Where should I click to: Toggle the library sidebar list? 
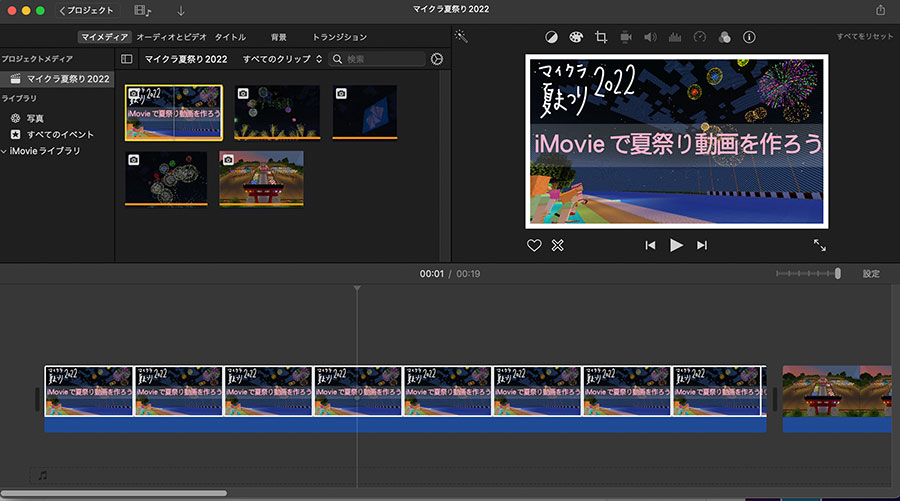tap(127, 59)
